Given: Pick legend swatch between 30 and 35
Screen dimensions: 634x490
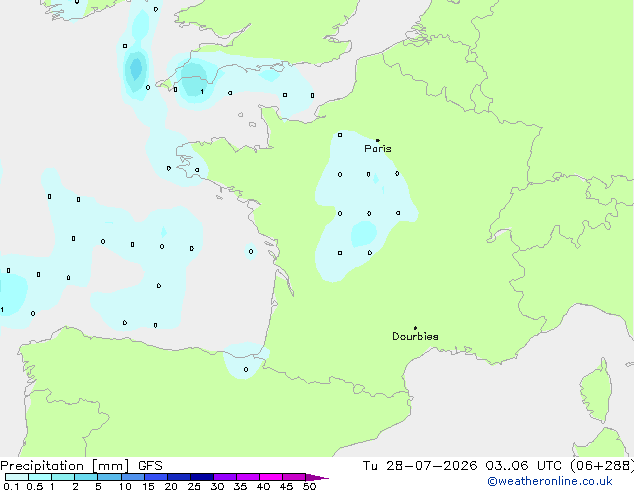Looking at the screenshot, I should point(225,477).
